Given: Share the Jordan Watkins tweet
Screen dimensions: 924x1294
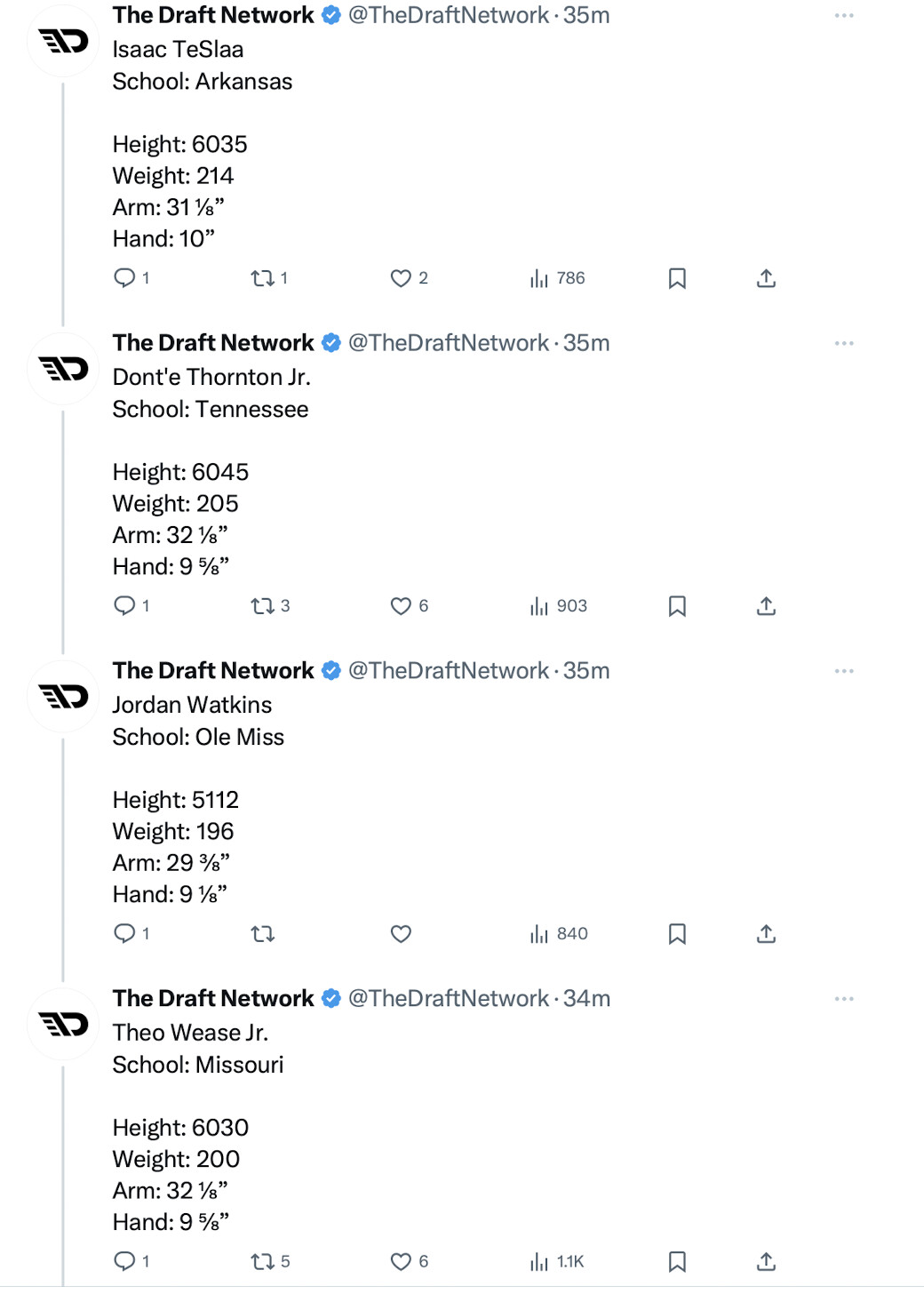Looking at the screenshot, I should coord(766,934).
